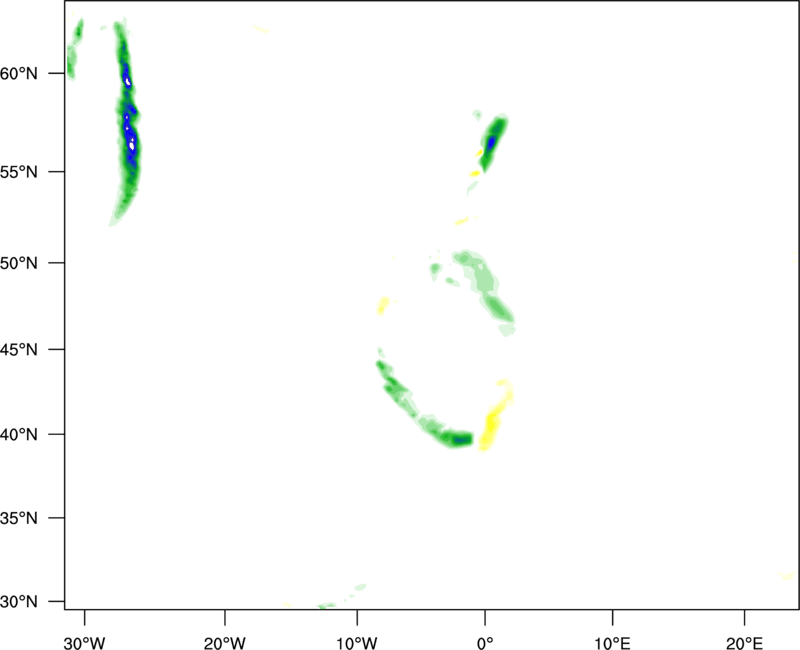The height and width of the screenshot is (650, 800).
Task: Click the 10°E longitude label
Action: point(612,643)
